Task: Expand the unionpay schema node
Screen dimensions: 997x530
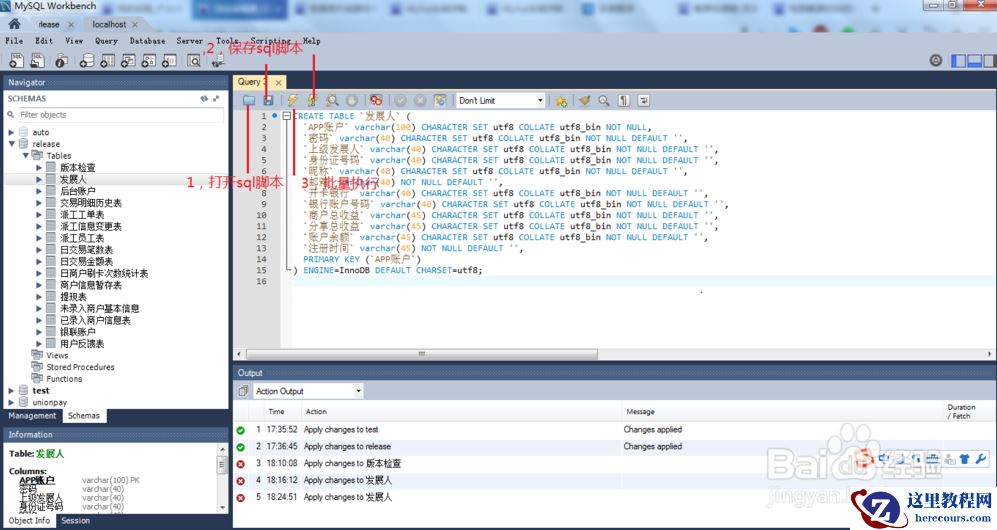Action: (x=11, y=402)
